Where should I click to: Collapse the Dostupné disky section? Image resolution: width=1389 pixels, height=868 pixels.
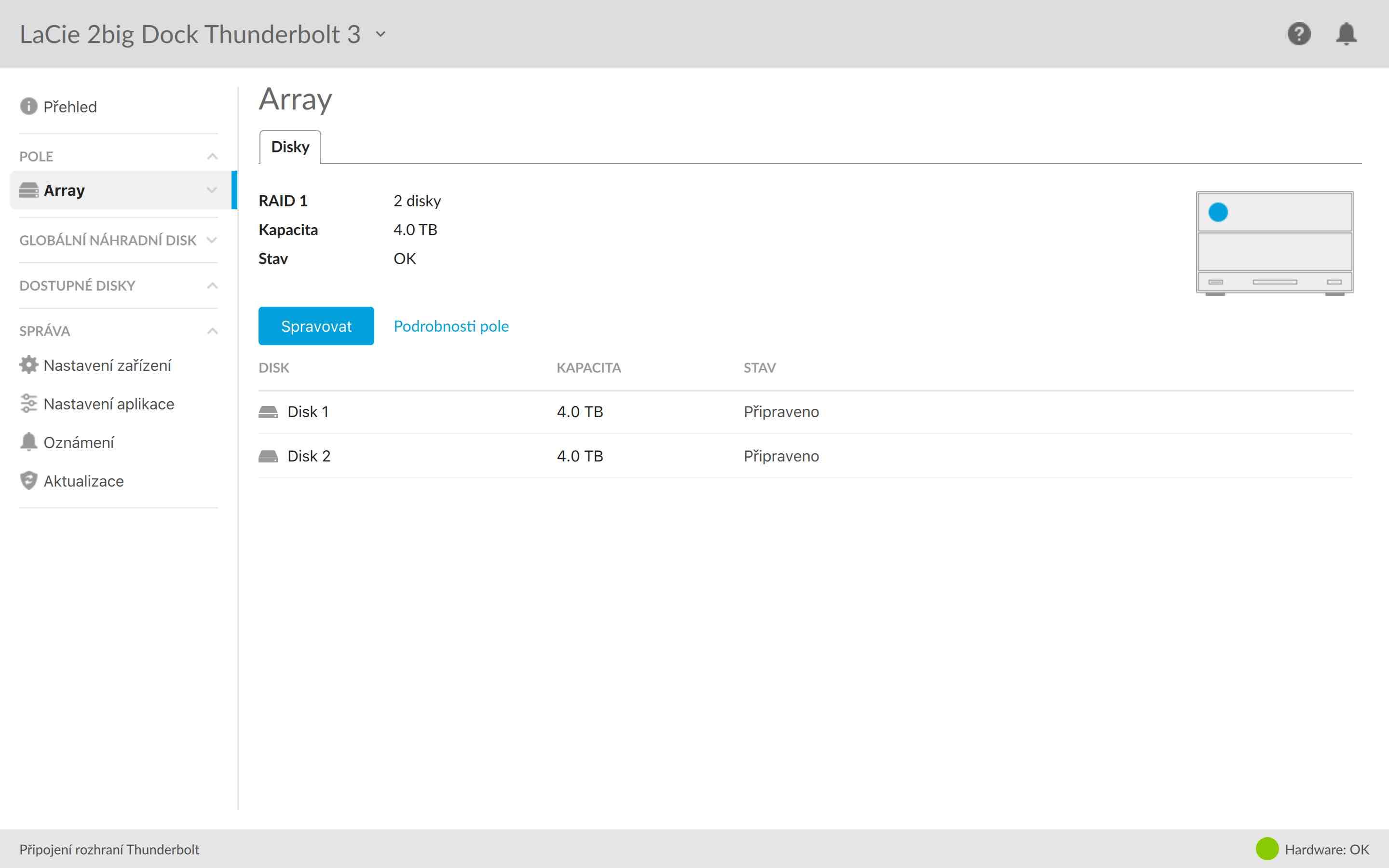pos(212,285)
